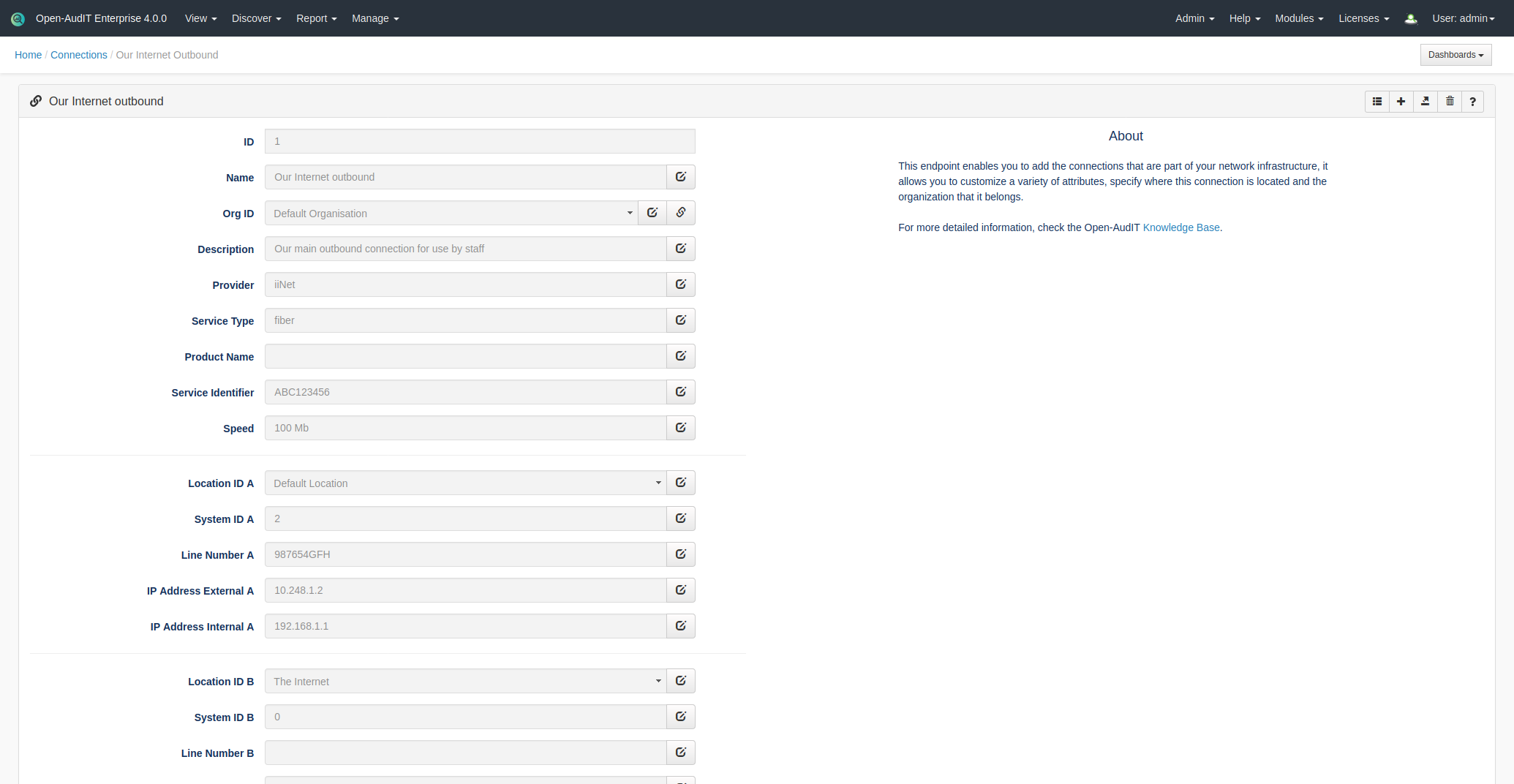
Task: Open the Manage menu in navbar
Action: pos(374,18)
